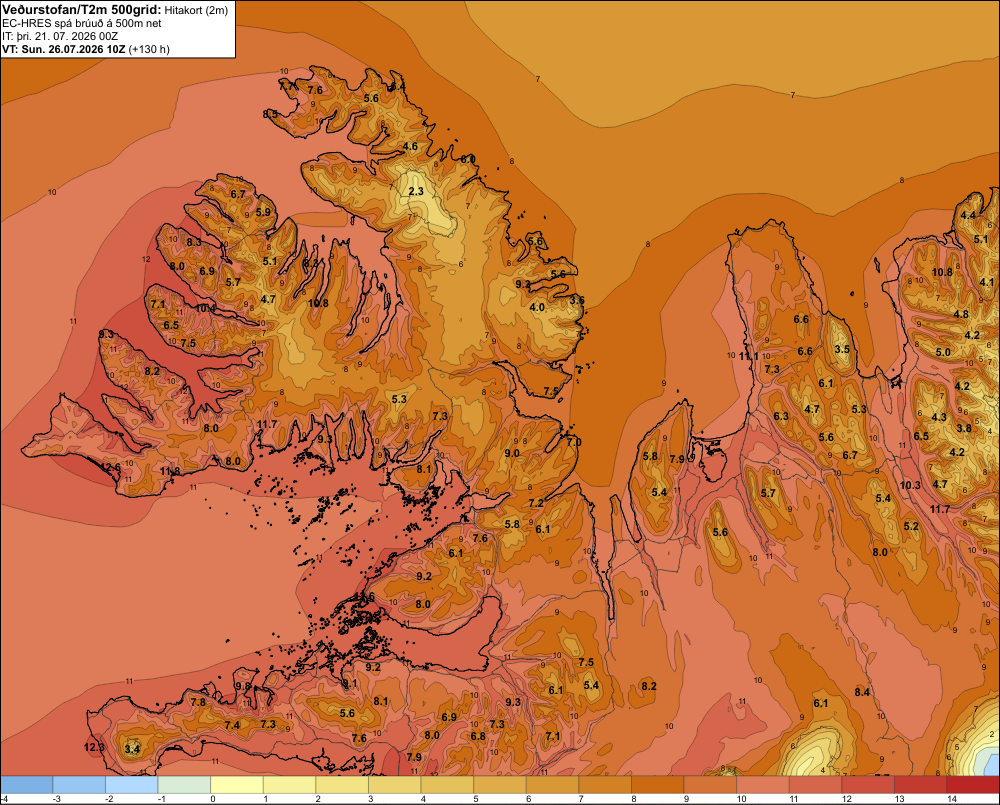Select the 3.4 temperature label
Viewport: 1000px width, 805px height.
click(x=132, y=749)
